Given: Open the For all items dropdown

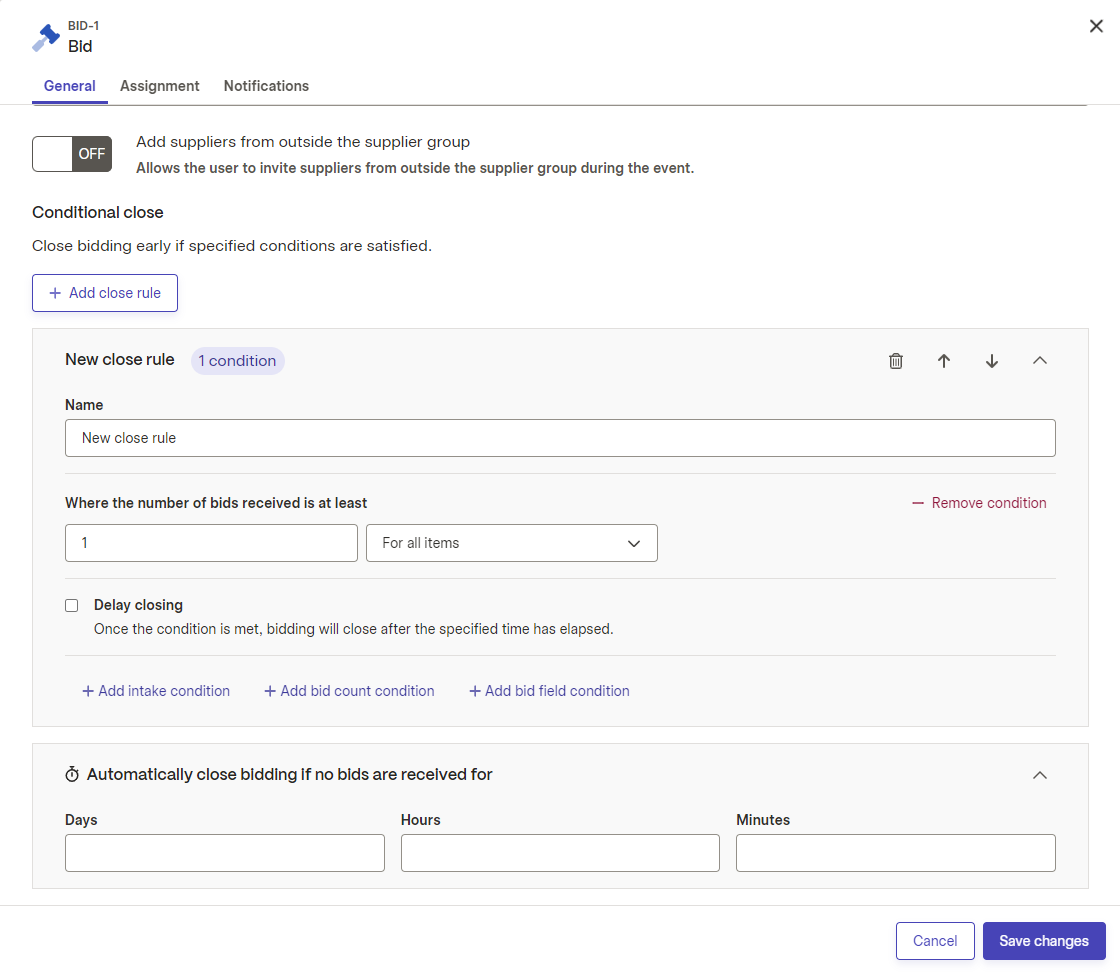Looking at the screenshot, I should (x=511, y=543).
